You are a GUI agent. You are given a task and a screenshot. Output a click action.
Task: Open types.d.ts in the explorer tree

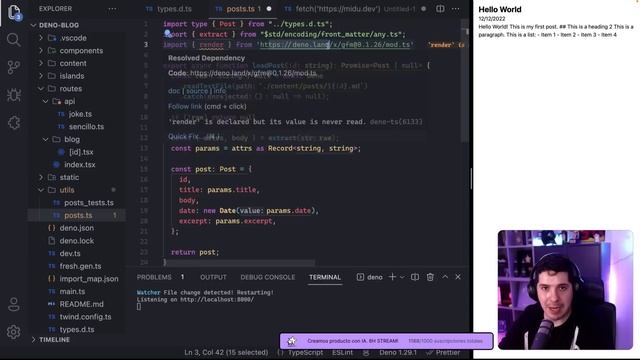76,329
